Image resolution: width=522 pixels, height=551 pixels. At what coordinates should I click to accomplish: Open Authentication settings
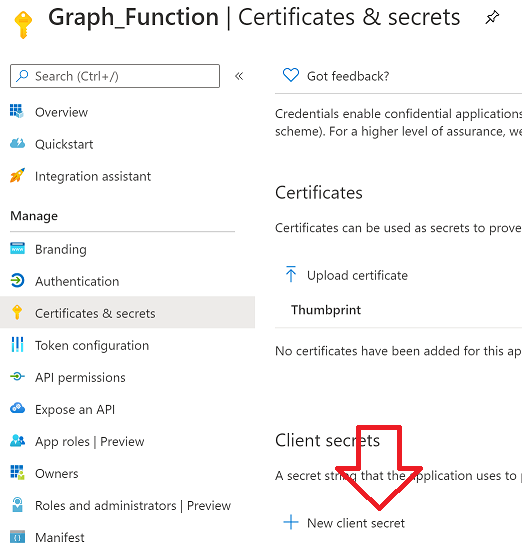click(x=77, y=281)
